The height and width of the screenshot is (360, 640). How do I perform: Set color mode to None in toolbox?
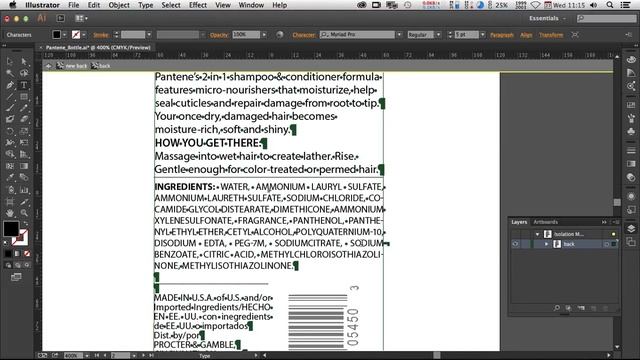tap(27, 253)
